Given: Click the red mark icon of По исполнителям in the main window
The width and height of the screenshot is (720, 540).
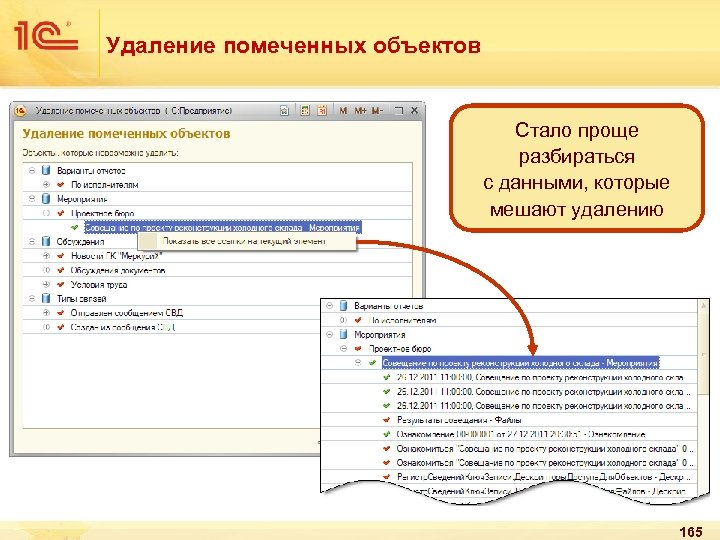Looking at the screenshot, I should tap(61, 185).
